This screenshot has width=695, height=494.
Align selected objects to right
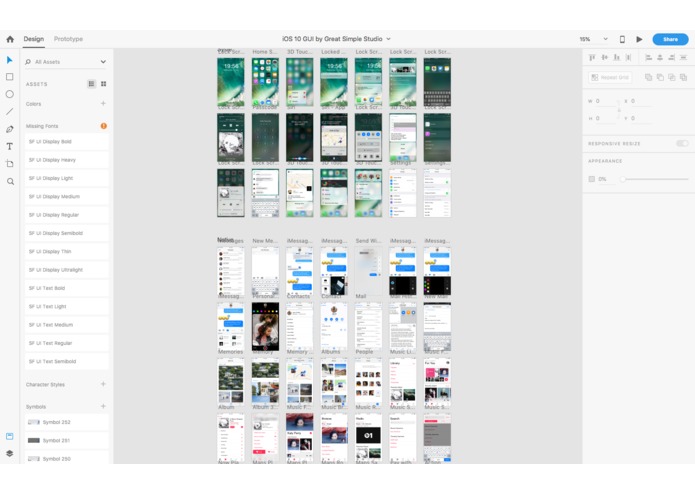click(x=672, y=58)
